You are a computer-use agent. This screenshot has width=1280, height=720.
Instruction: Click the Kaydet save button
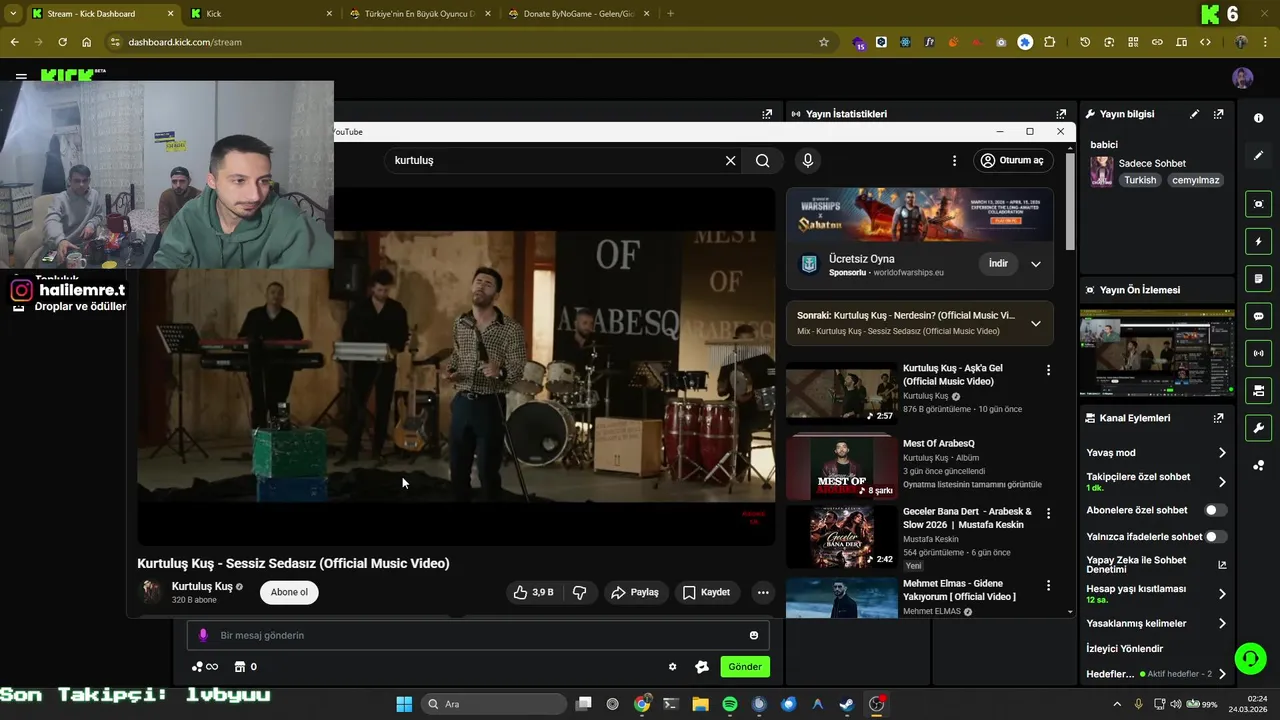click(706, 592)
